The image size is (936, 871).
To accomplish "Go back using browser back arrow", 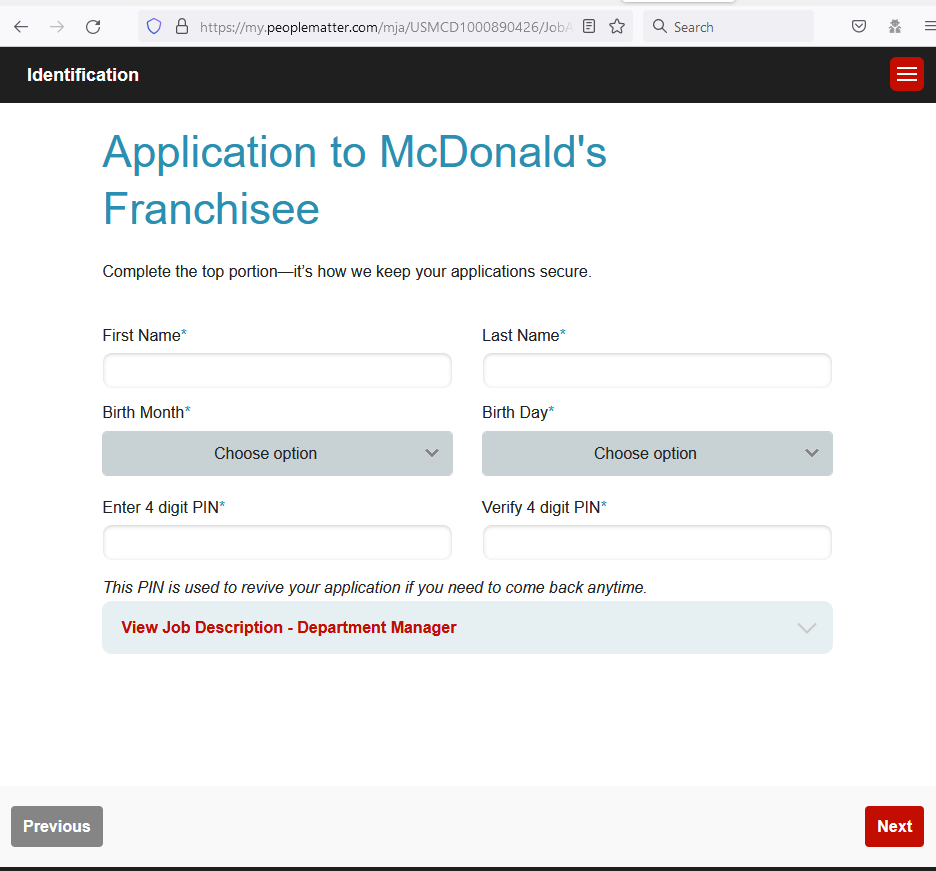I will 21,26.
